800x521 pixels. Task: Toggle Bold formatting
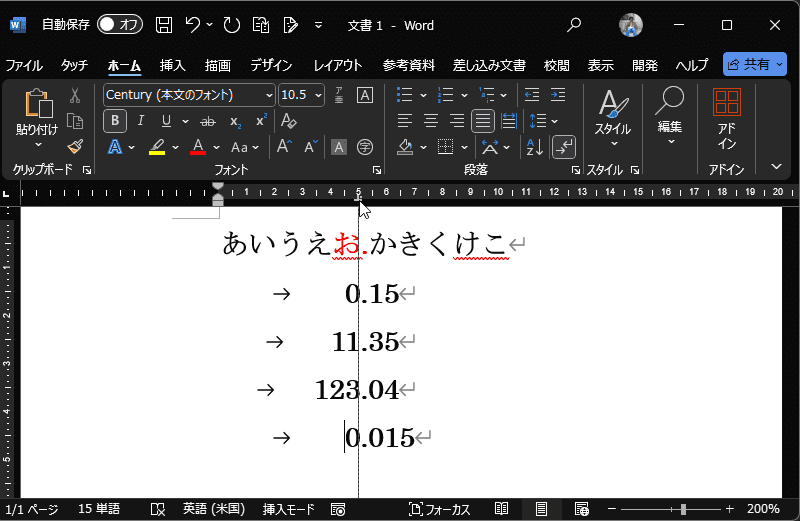tap(115, 121)
